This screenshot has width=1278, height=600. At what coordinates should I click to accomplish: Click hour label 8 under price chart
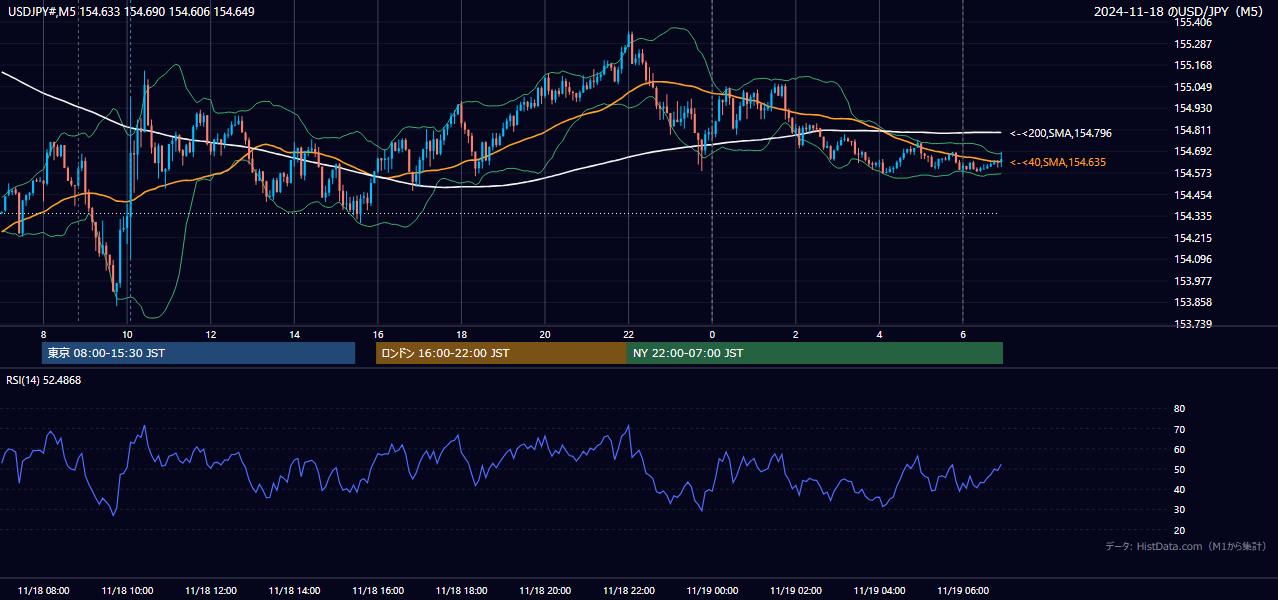43,334
